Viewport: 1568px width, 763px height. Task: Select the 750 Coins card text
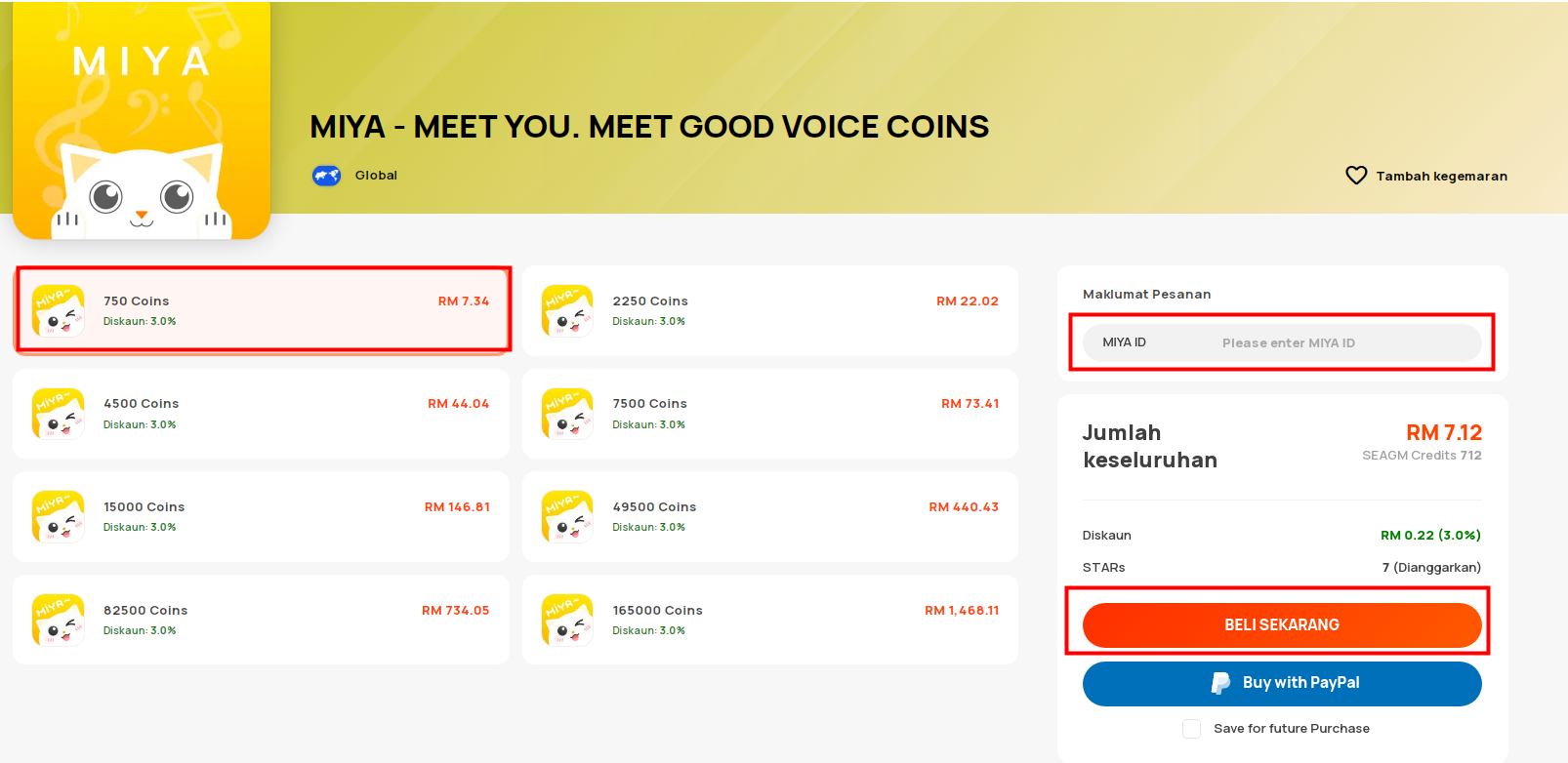click(x=137, y=301)
